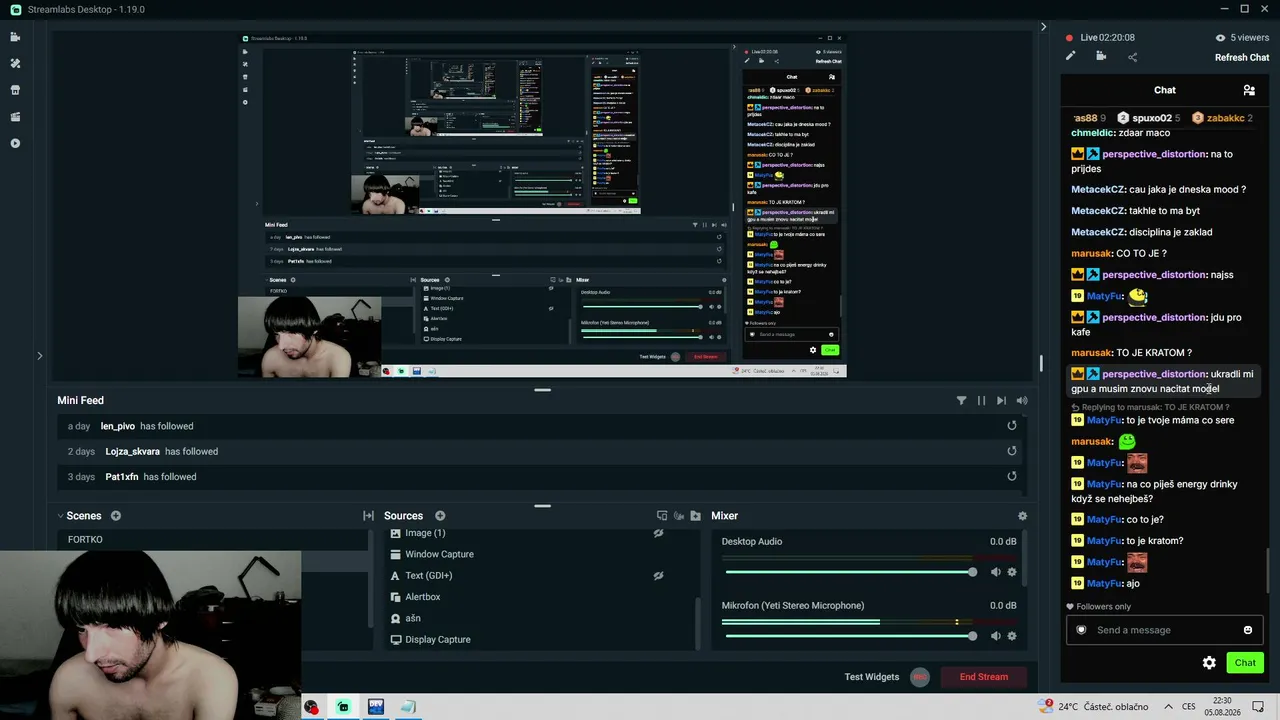Click Test Widgets
Image resolution: width=1280 pixels, height=720 pixels.
point(872,677)
